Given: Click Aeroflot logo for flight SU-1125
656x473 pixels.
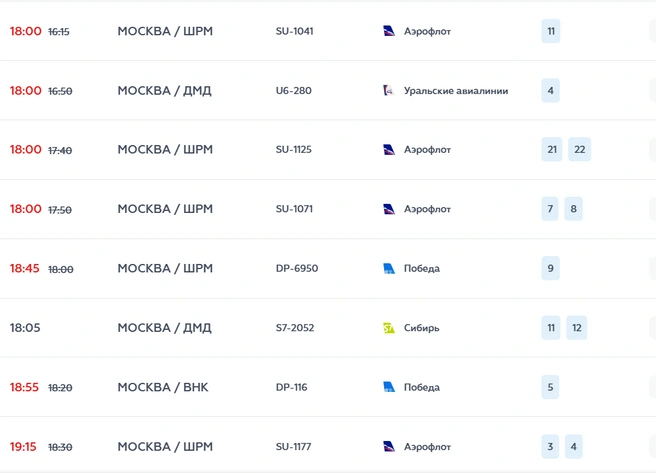Looking at the screenshot, I should [389, 149].
